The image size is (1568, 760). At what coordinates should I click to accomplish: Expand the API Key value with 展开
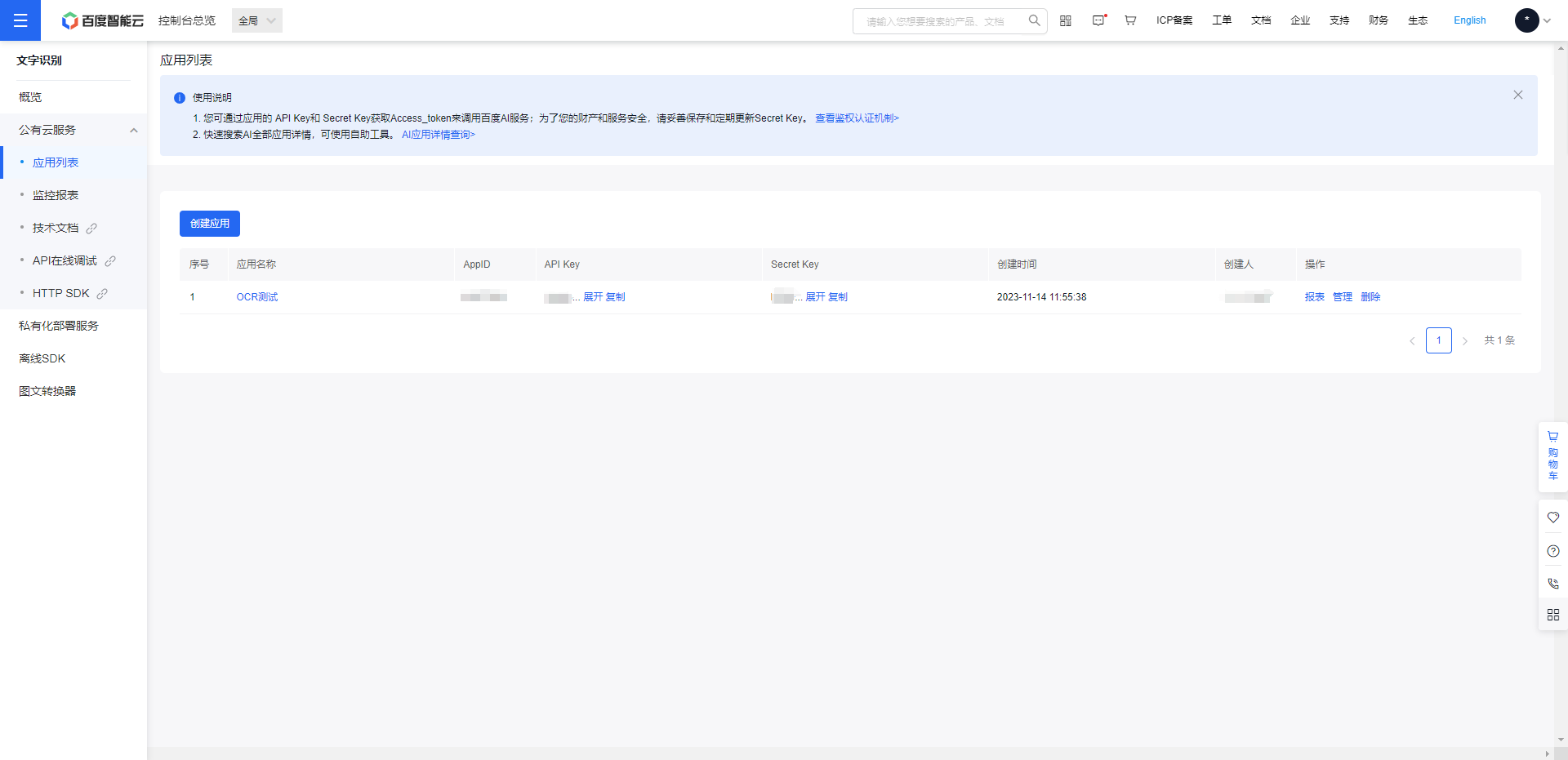pos(593,297)
